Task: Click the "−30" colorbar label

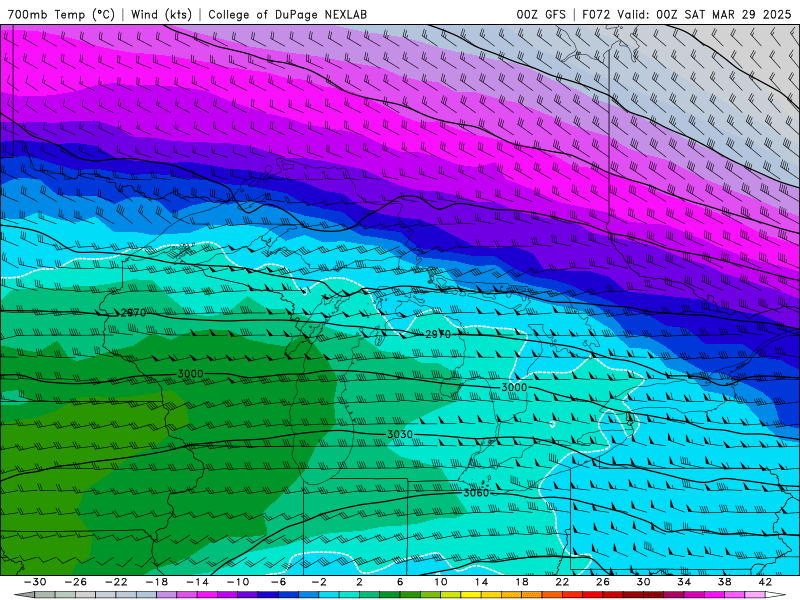Action: (x=35, y=582)
